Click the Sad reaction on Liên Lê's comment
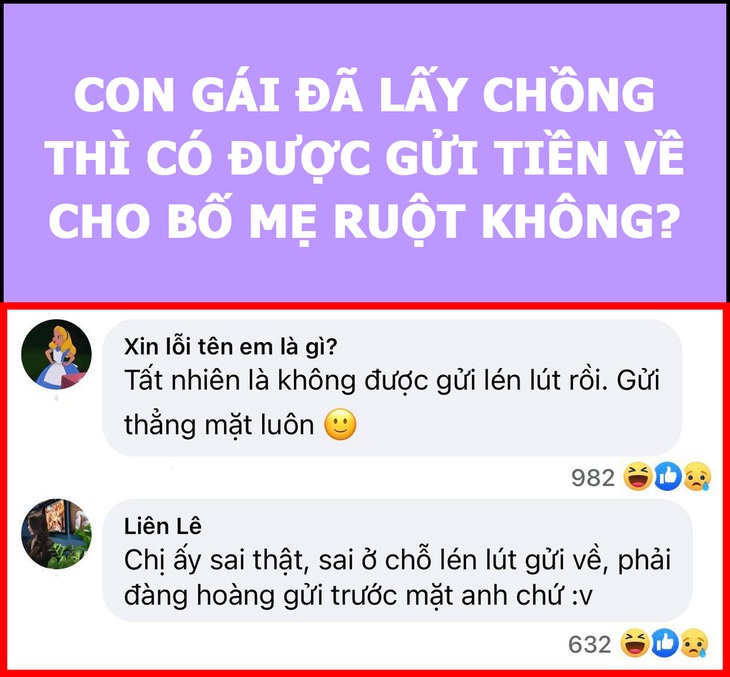 click(x=694, y=643)
